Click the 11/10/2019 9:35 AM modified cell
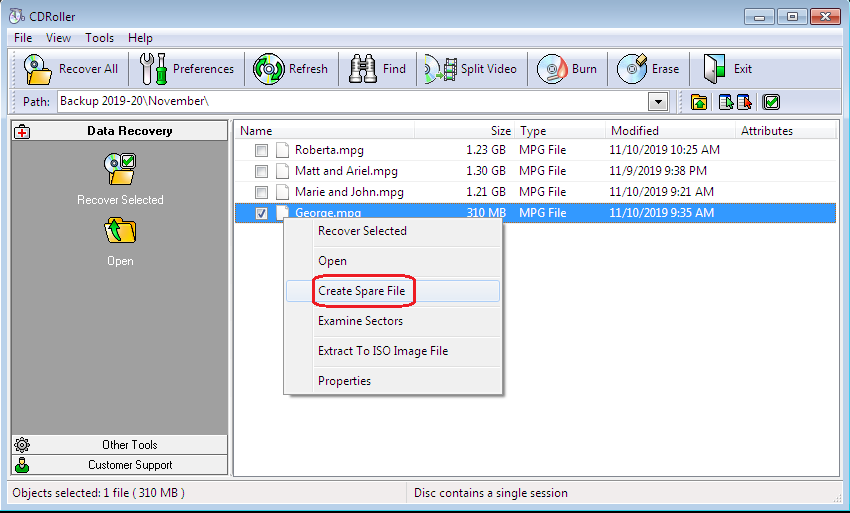 661,213
